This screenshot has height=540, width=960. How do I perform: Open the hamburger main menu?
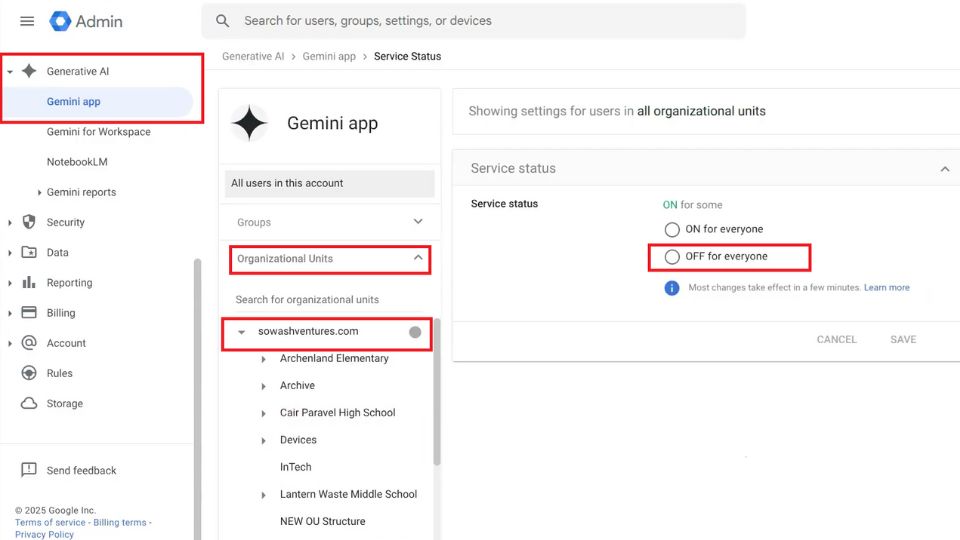pyautogui.click(x=27, y=21)
